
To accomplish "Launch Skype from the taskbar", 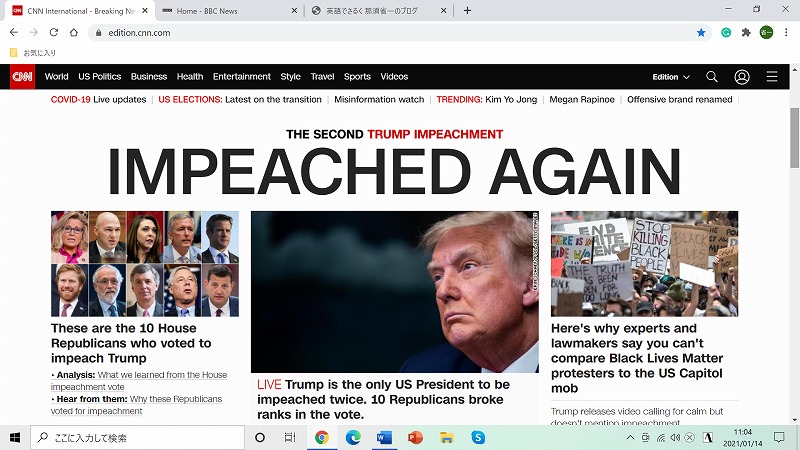I will 478,437.
